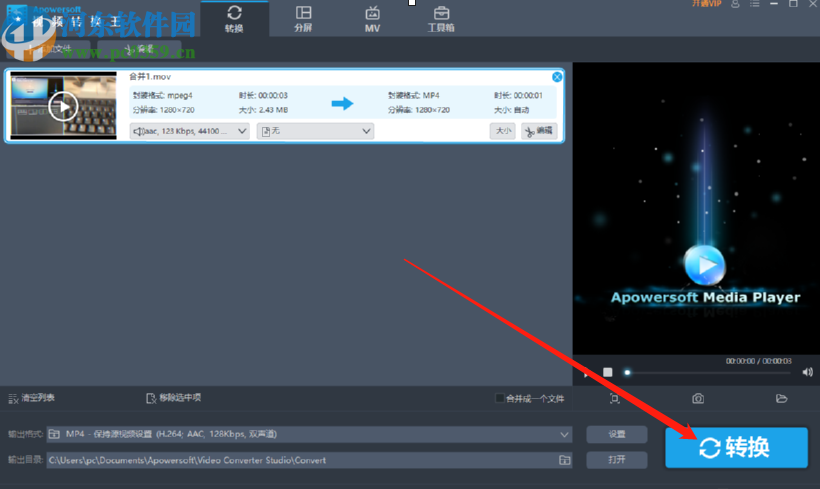Open the MV tab
Image resolution: width=820 pixels, height=489 pixels.
[372, 19]
